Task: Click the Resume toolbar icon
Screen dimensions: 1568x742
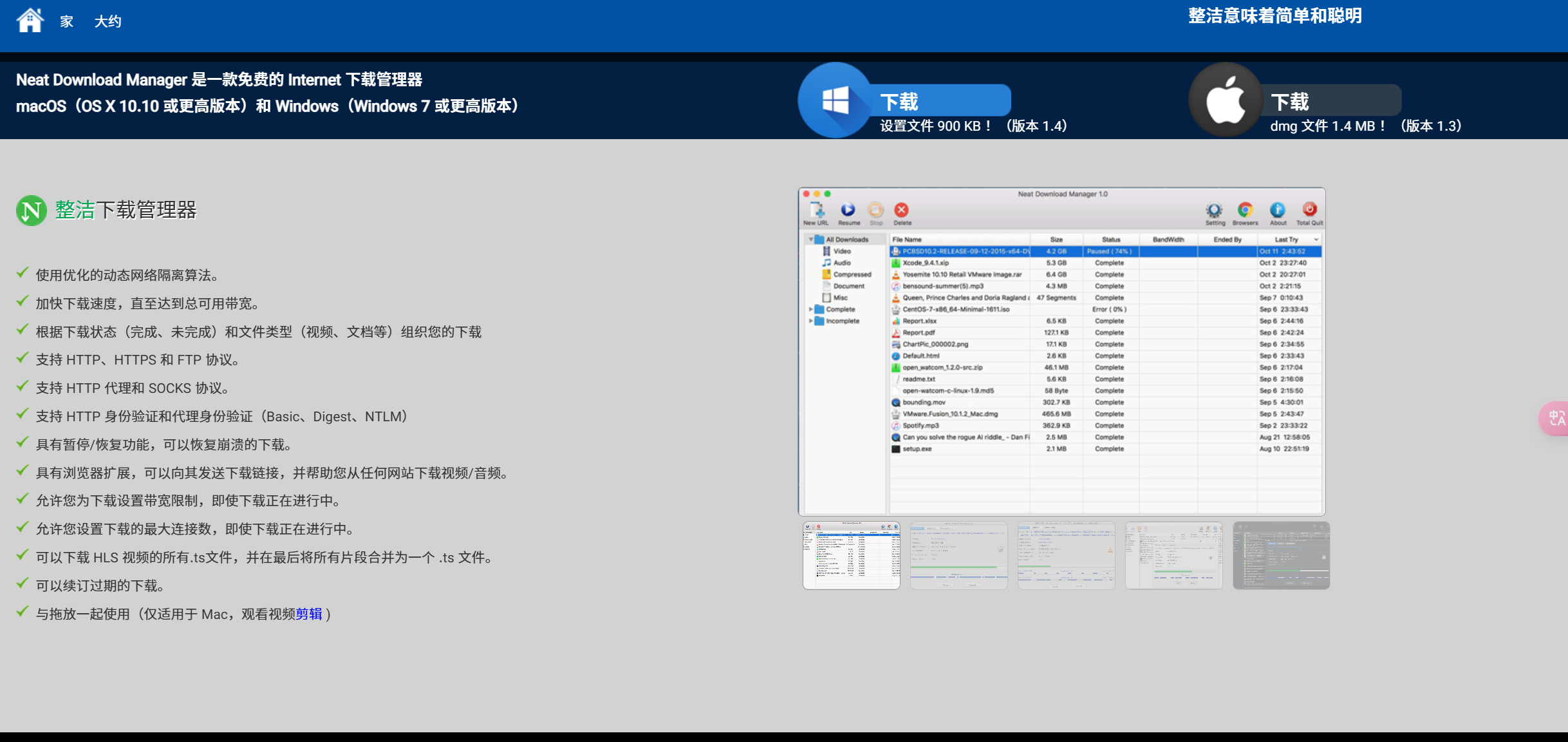Action: click(x=848, y=211)
